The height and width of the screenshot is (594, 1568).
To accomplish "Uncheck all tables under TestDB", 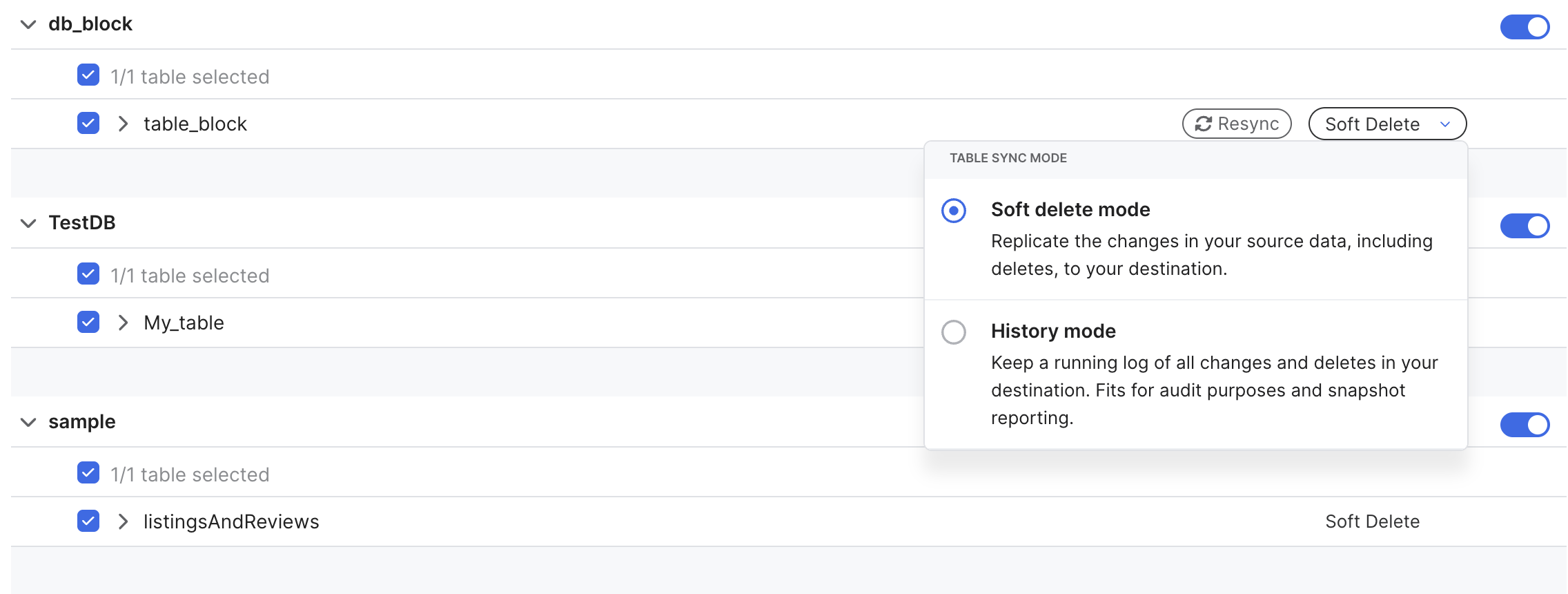I will pyautogui.click(x=88, y=274).
